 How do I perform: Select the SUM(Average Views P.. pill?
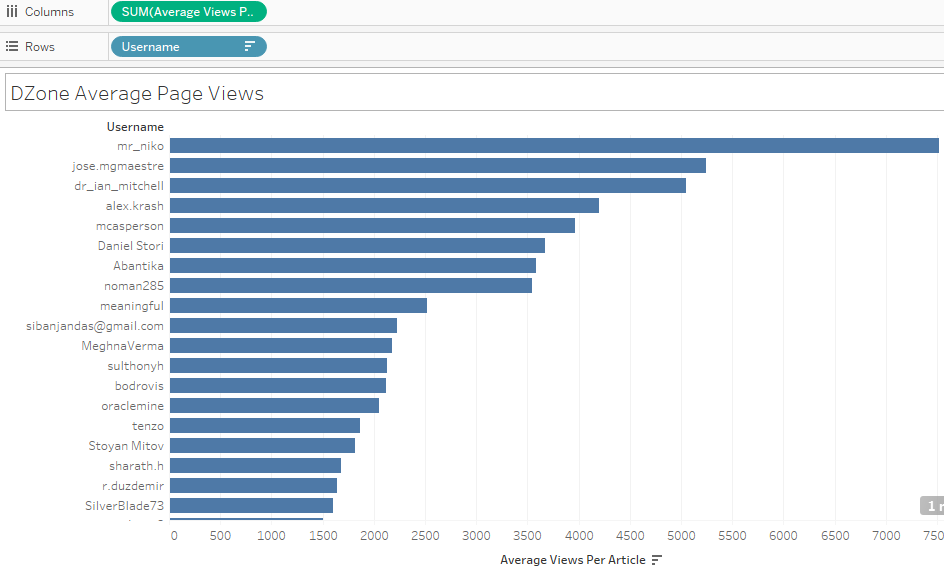188,11
